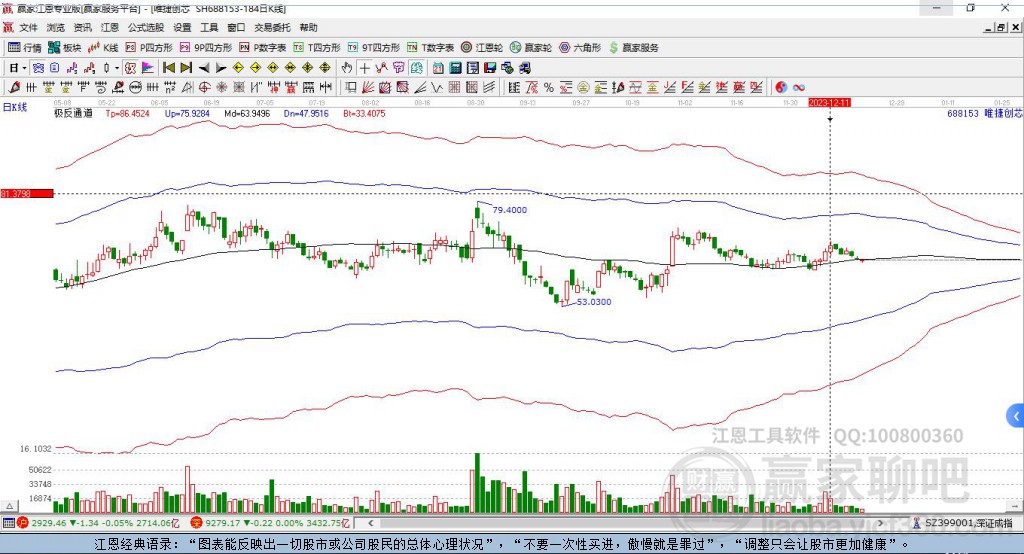Open the 交易委托 menu
The image size is (1024, 554).
coord(272,27)
